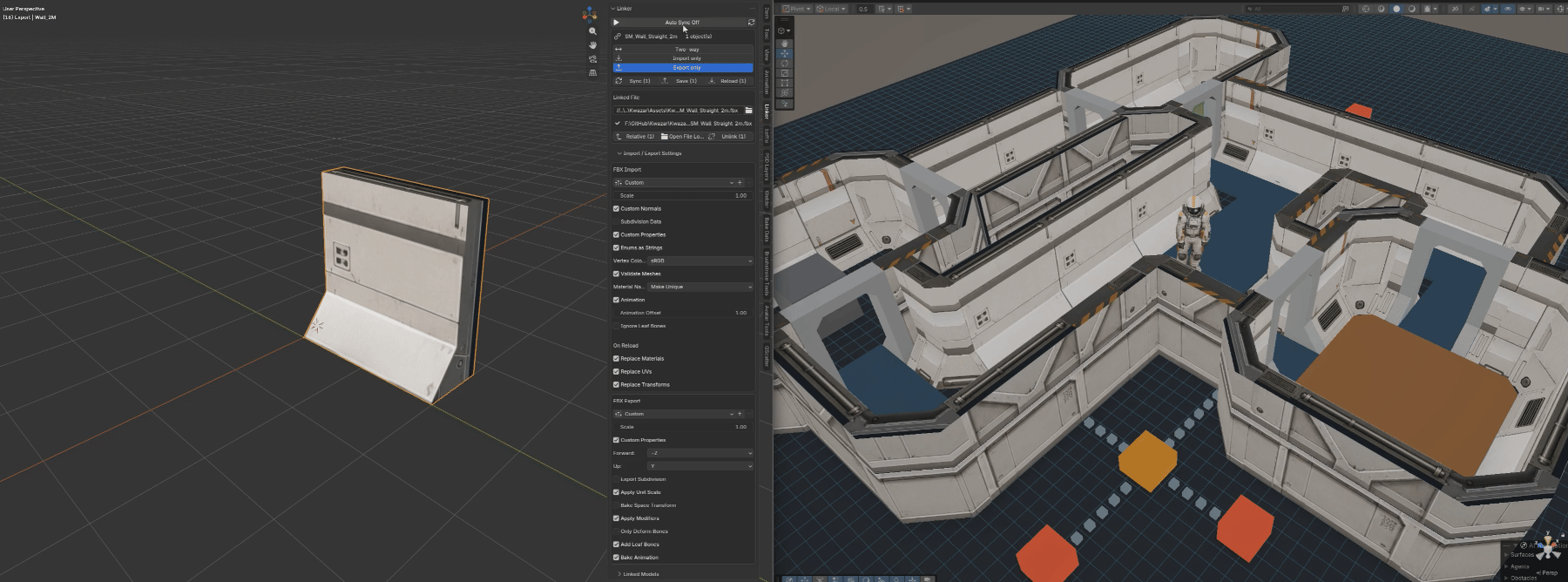The width and height of the screenshot is (1568, 582).
Task: Click the folder icon beside the linked file path
Action: tap(748, 111)
